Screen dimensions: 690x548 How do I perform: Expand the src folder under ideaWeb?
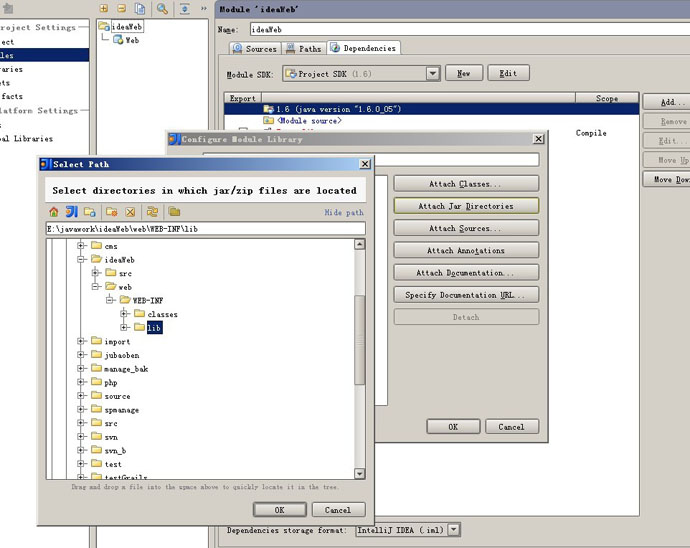point(95,273)
